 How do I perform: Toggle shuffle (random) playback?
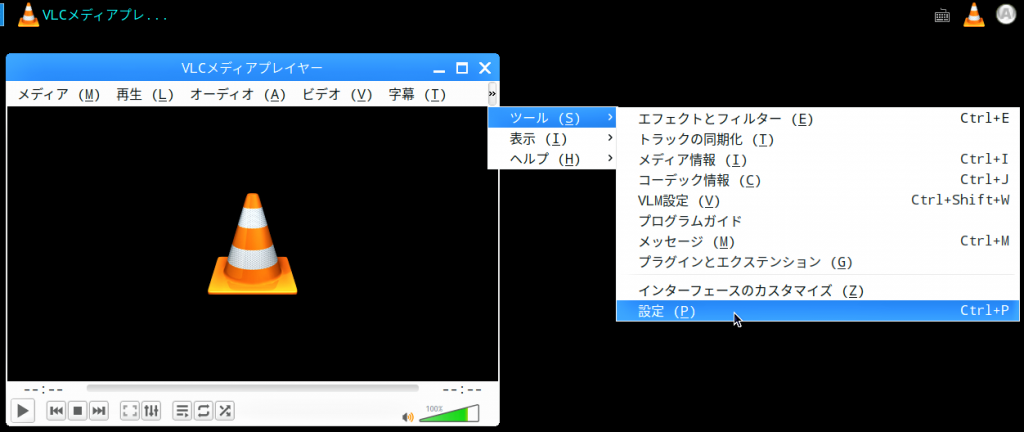tap(225, 410)
